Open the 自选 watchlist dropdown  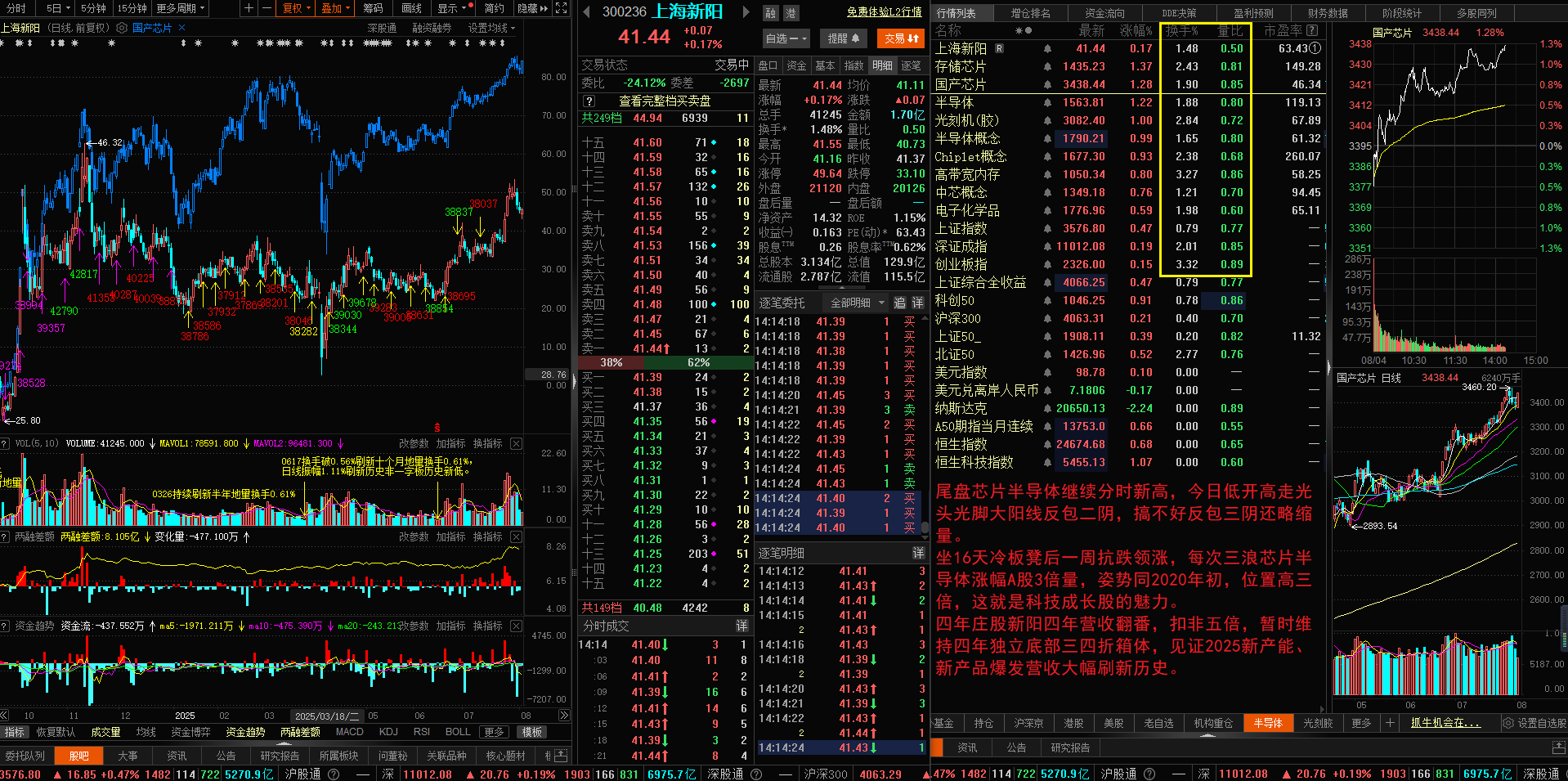pos(786,38)
